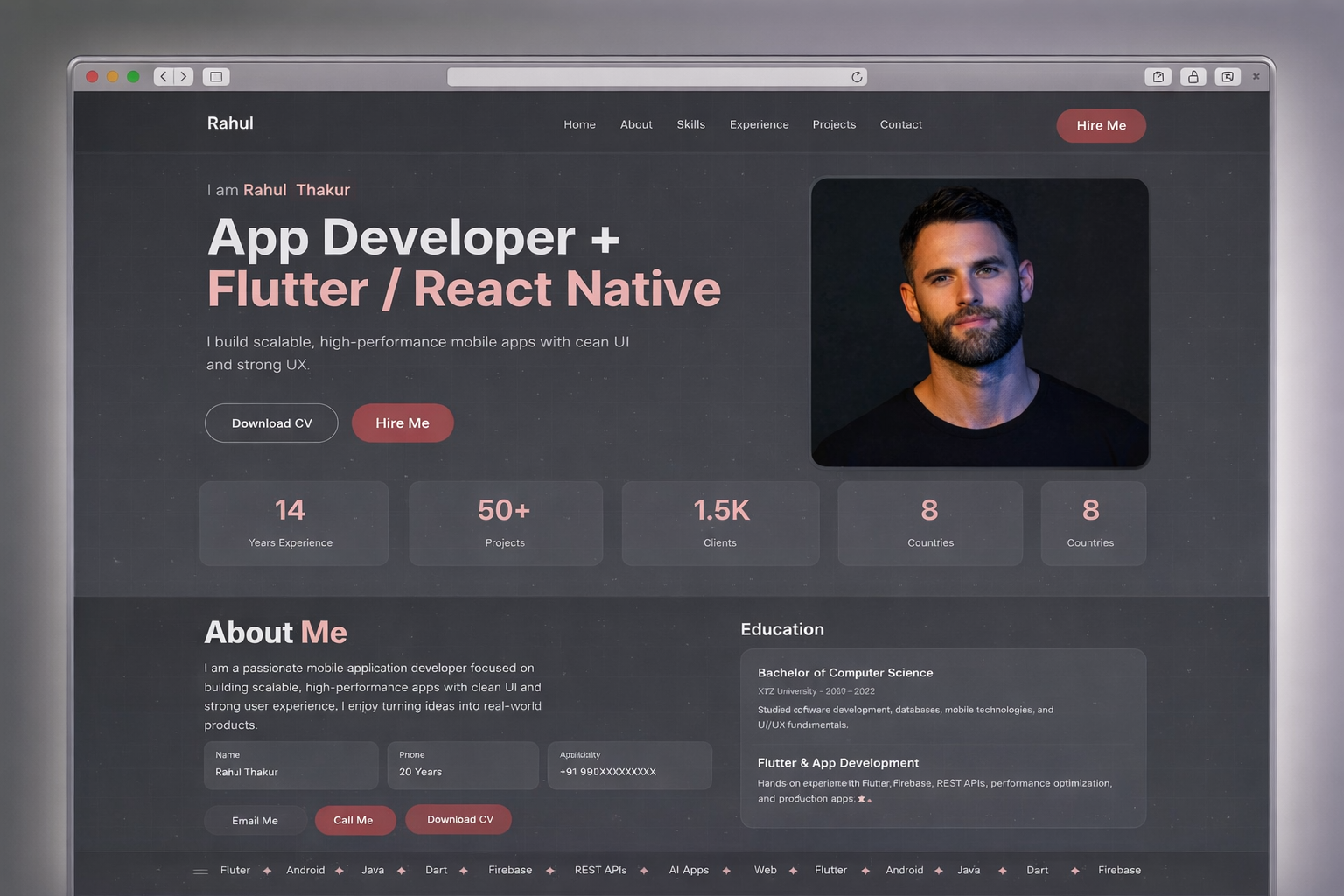The image size is (1344, 896).
Task: Open the tab overview icon
Action: 1228,77
